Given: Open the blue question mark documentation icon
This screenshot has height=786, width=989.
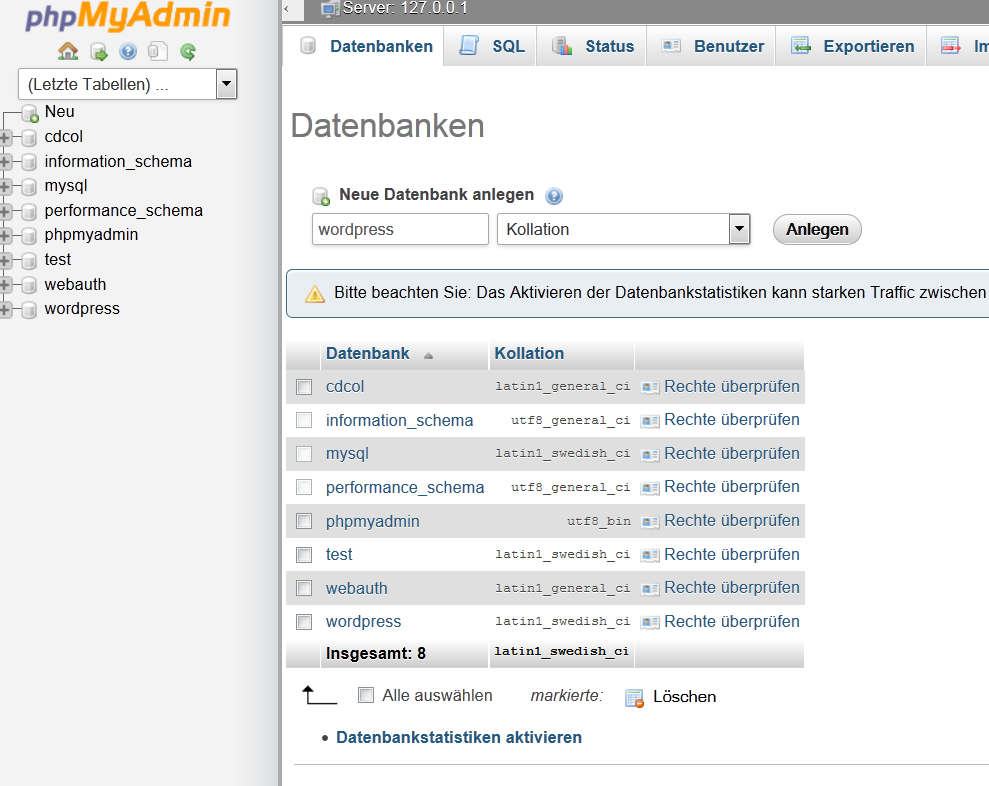Looking at the screenshot, I should 128,51.
